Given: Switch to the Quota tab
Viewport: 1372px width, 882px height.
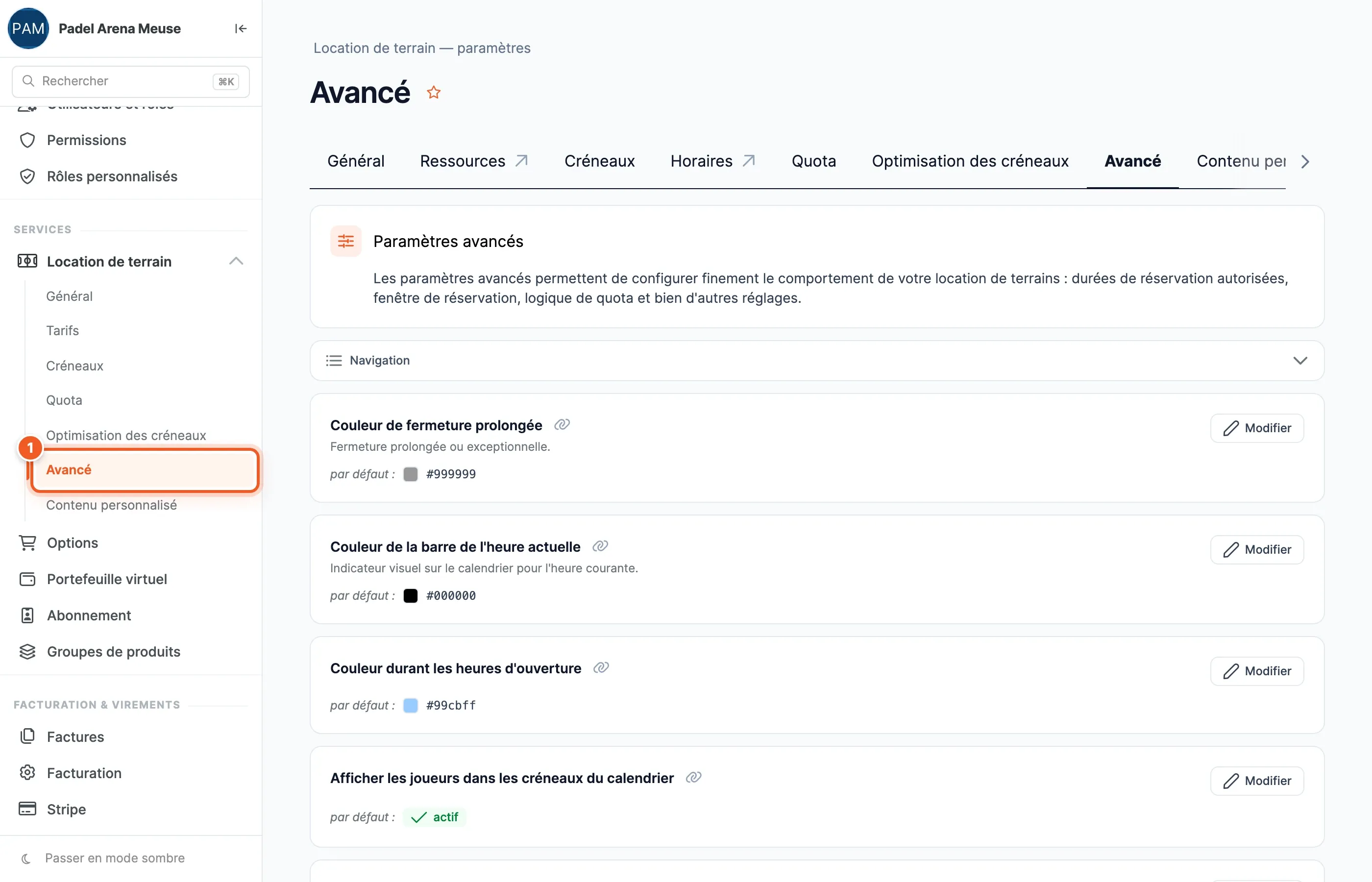Looking at the screenshot, I should click(x=814, y=161).
